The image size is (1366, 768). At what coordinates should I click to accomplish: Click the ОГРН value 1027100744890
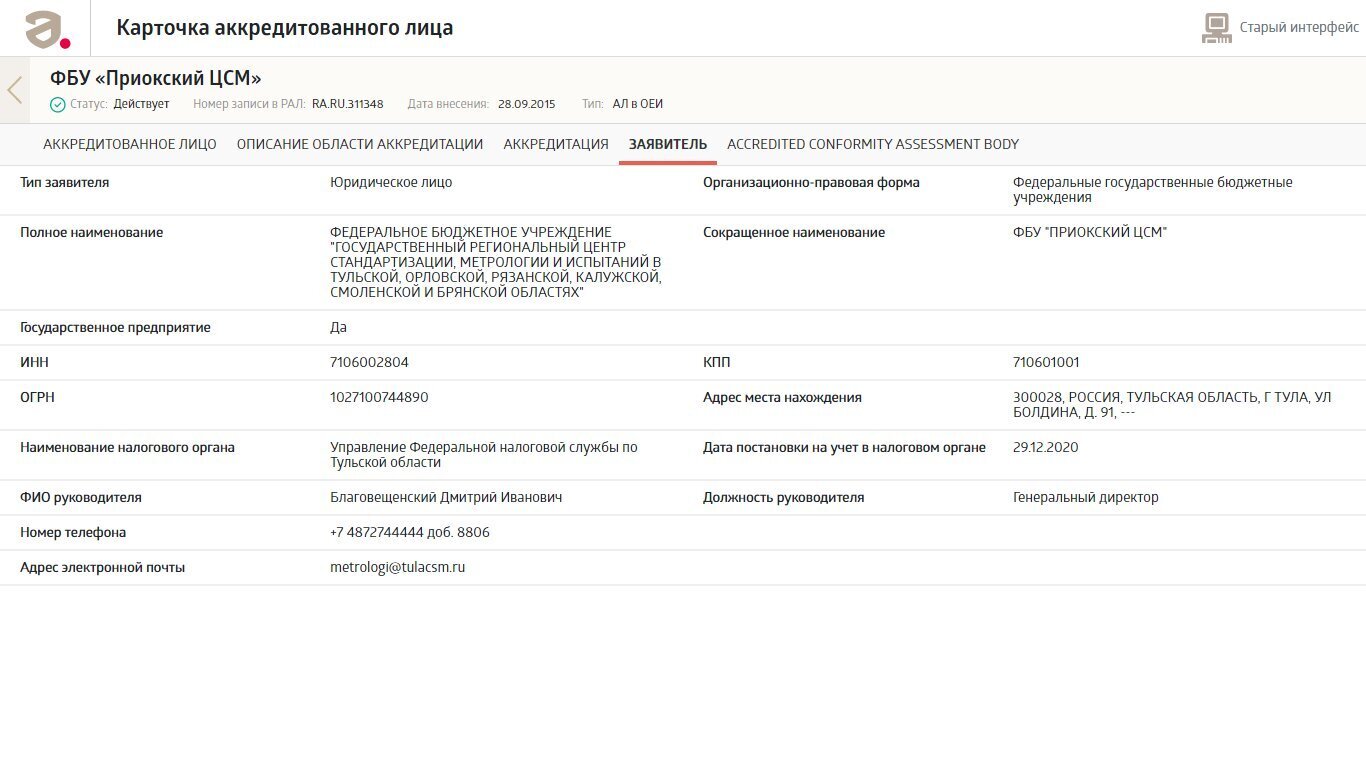point(379,397)
